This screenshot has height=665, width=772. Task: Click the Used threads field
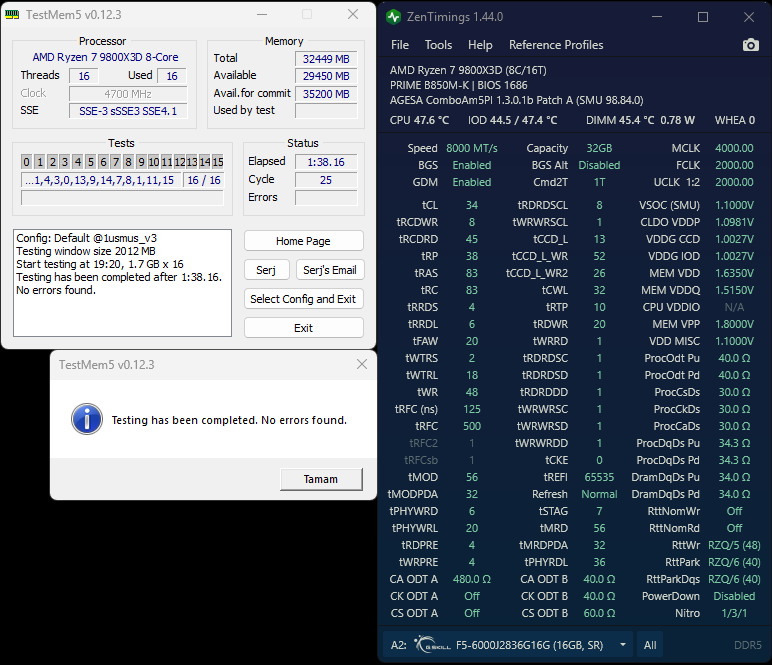tap(172, 76)
